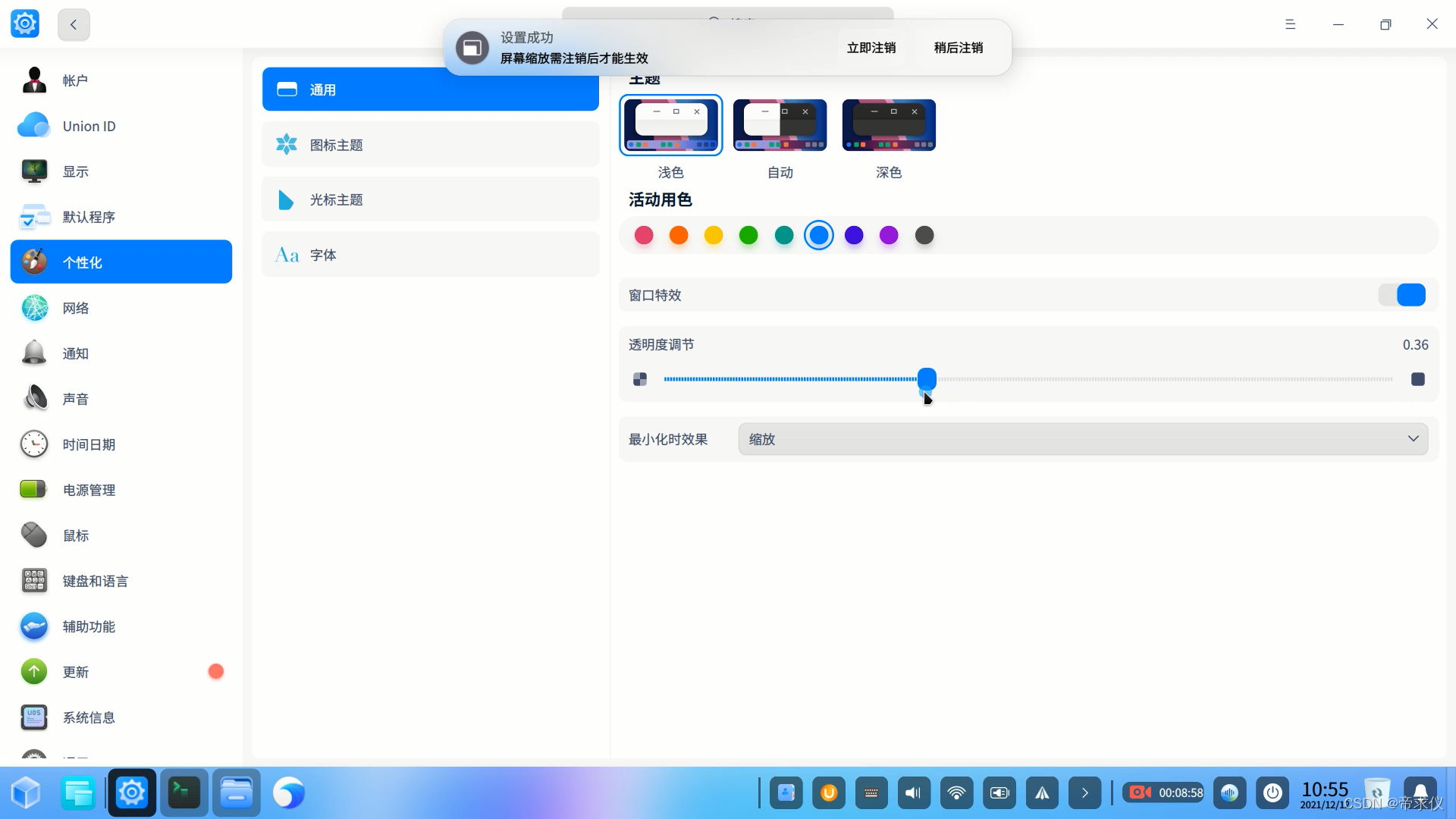The image size is (1456, 819).
Task: Open the Sound (声音) settings icon
Action: 34,399
